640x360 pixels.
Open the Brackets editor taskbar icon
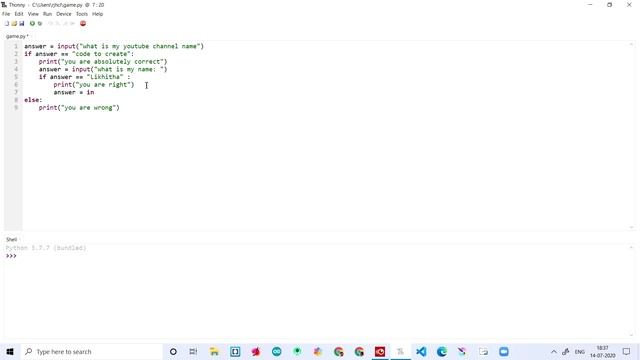pos(235,351)
